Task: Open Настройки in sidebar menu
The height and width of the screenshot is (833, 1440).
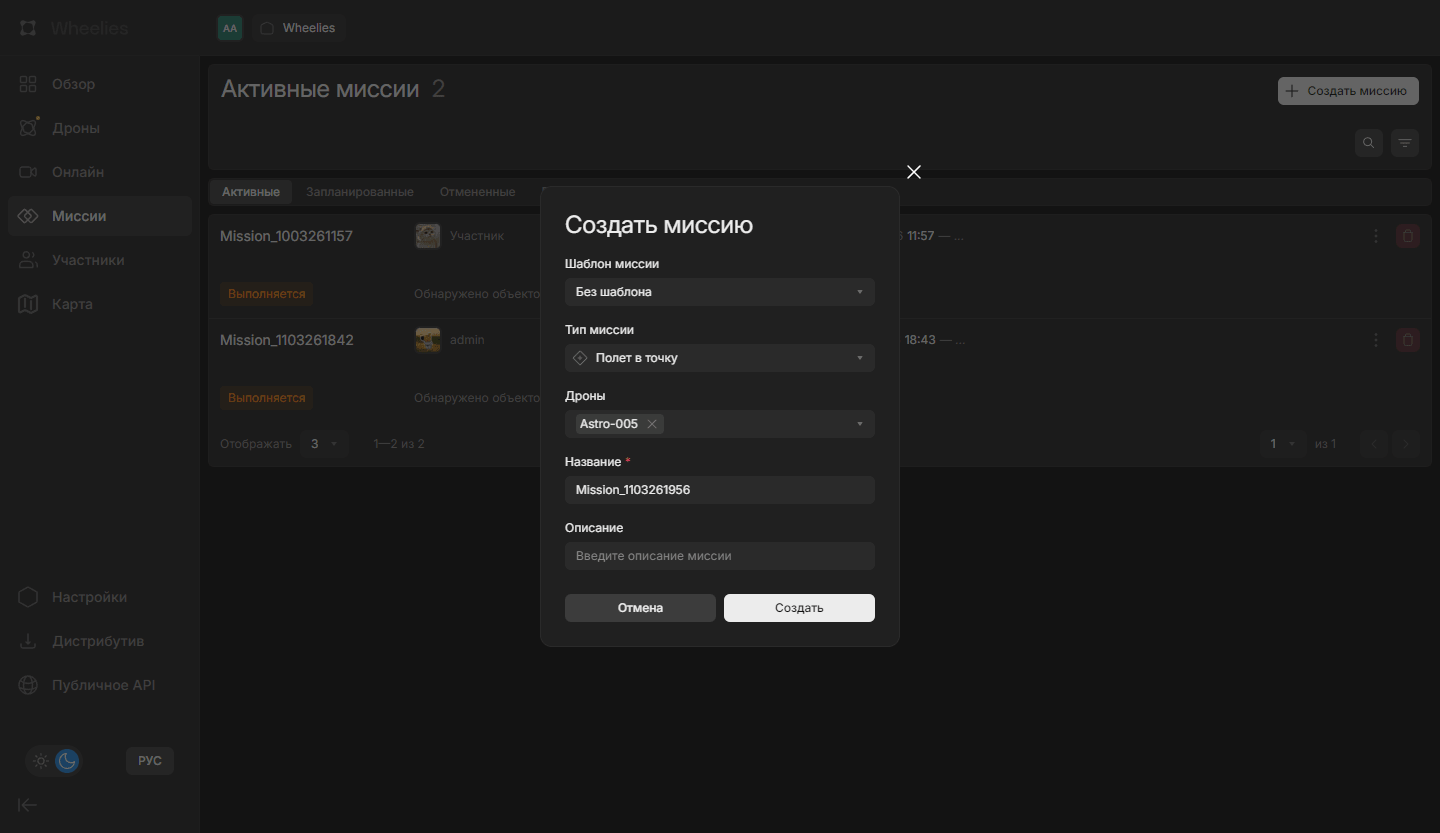Action: click(x=89, y=597)
